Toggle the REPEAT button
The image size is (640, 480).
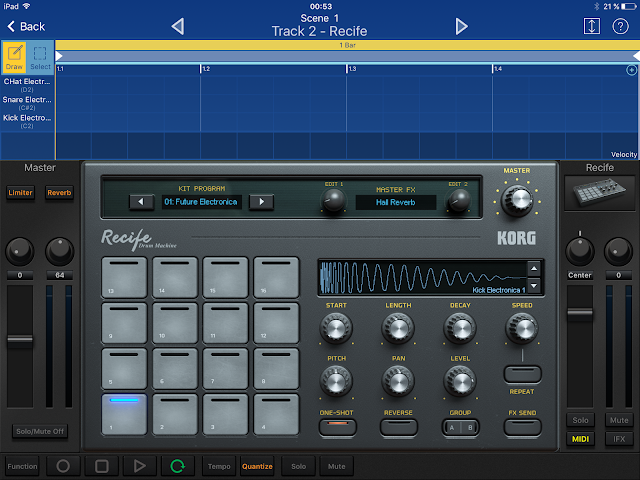pos(522,374)
